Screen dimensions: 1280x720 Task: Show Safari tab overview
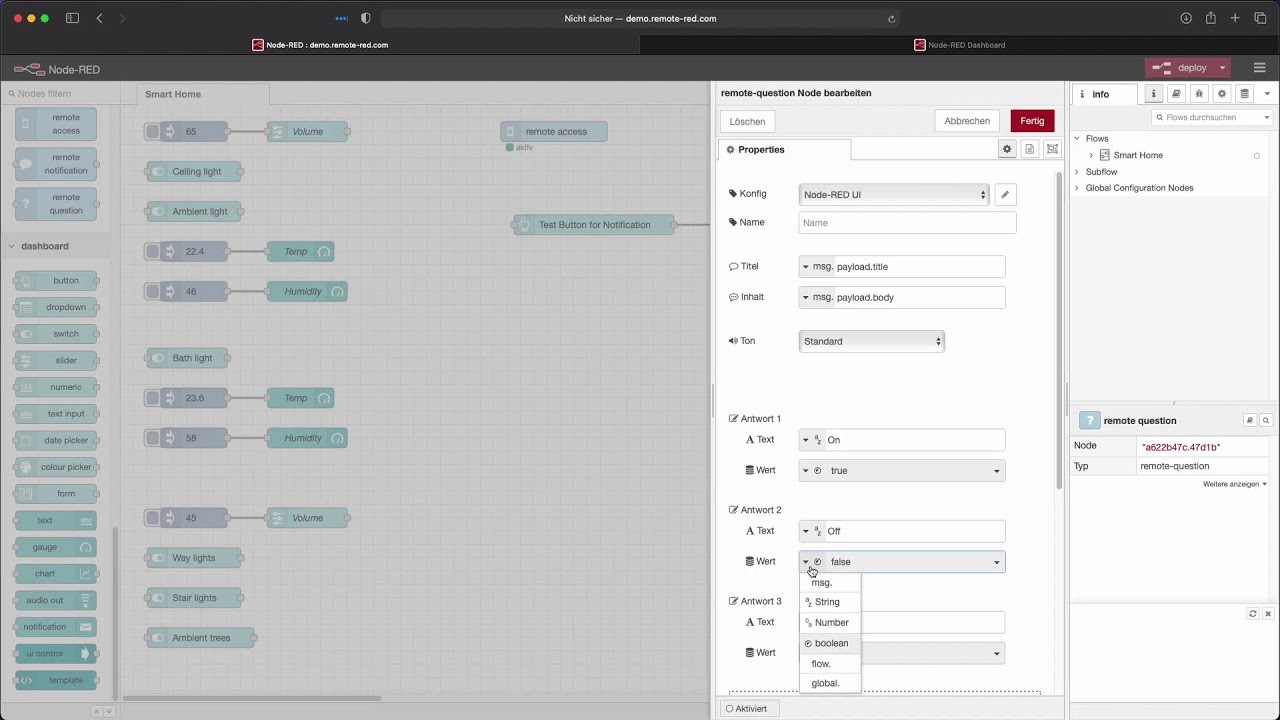click(x=1260, y=18)
